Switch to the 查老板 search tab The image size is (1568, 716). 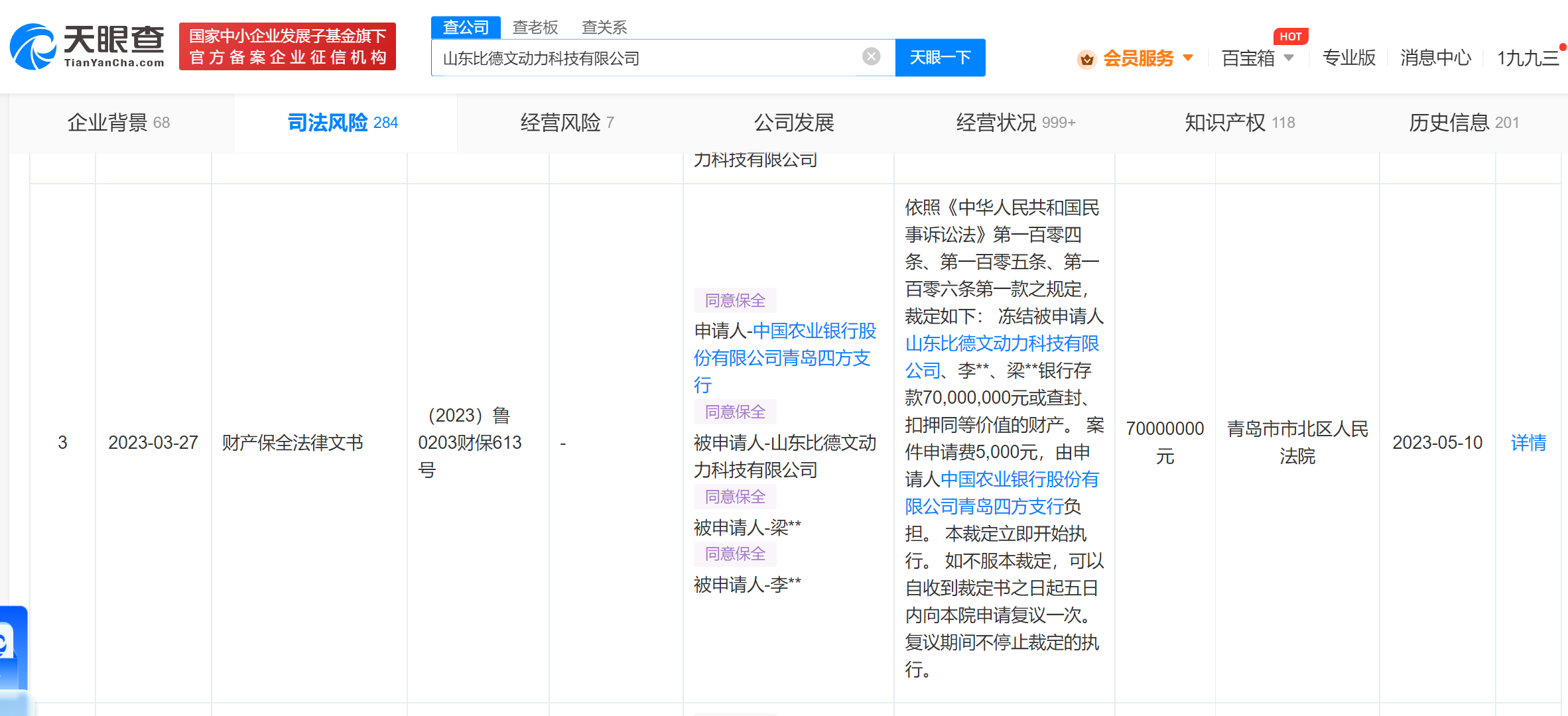535,27
